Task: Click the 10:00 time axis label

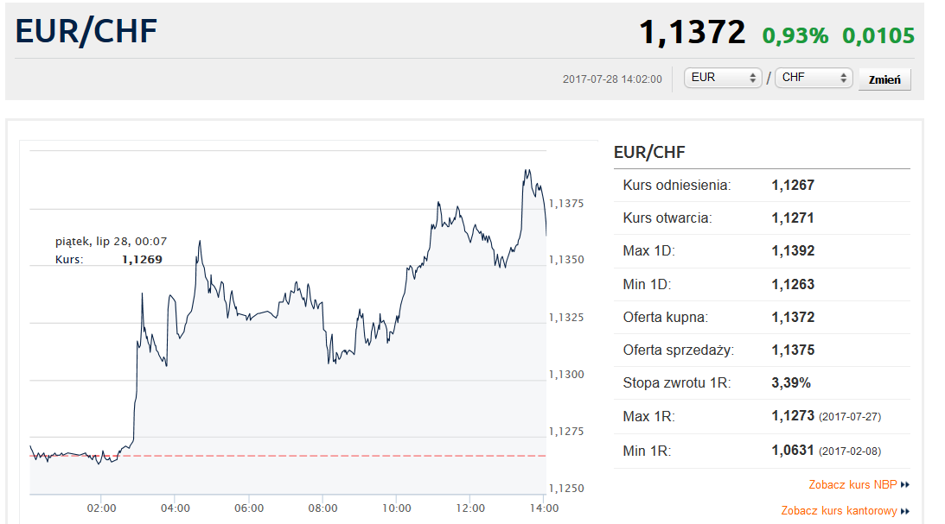Action: 397,508
